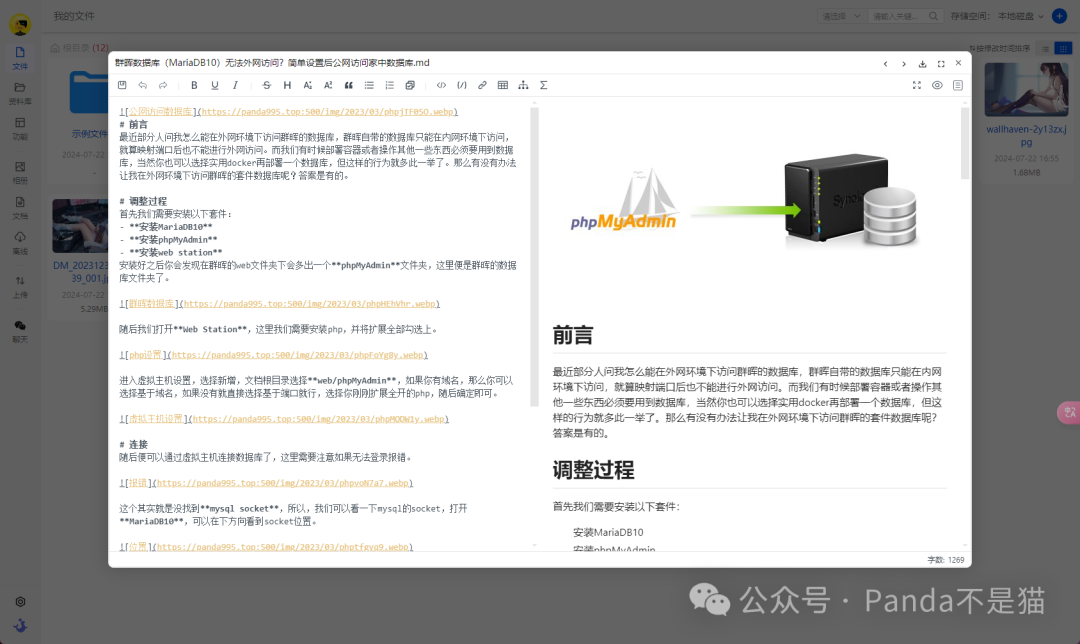The height and width of the screenshot is (644, 1080).
Task: Open 上传 in the left sidebar
Action: tap(20, 287)
